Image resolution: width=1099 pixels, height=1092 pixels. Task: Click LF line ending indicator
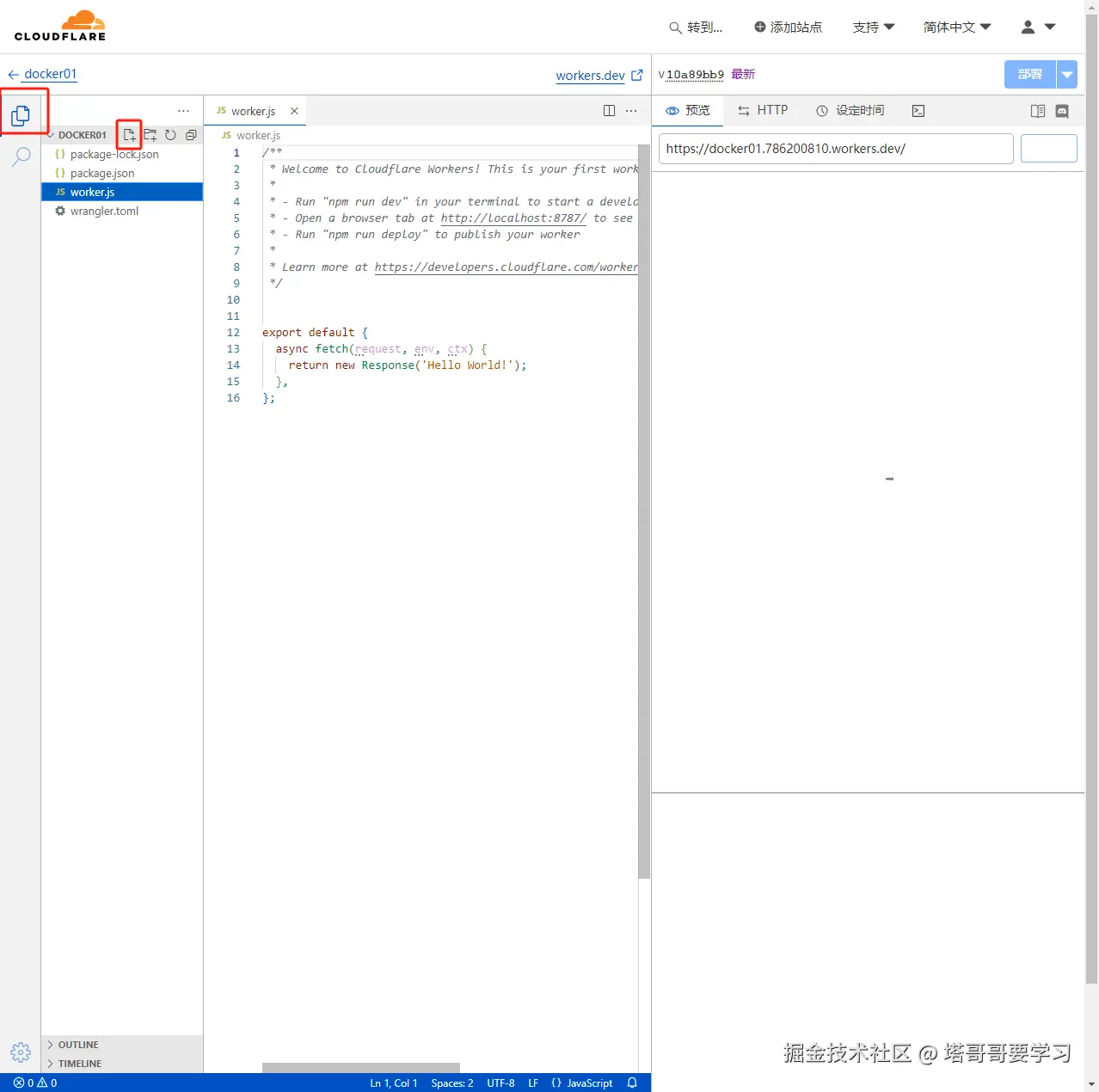tap(533, 1083)
